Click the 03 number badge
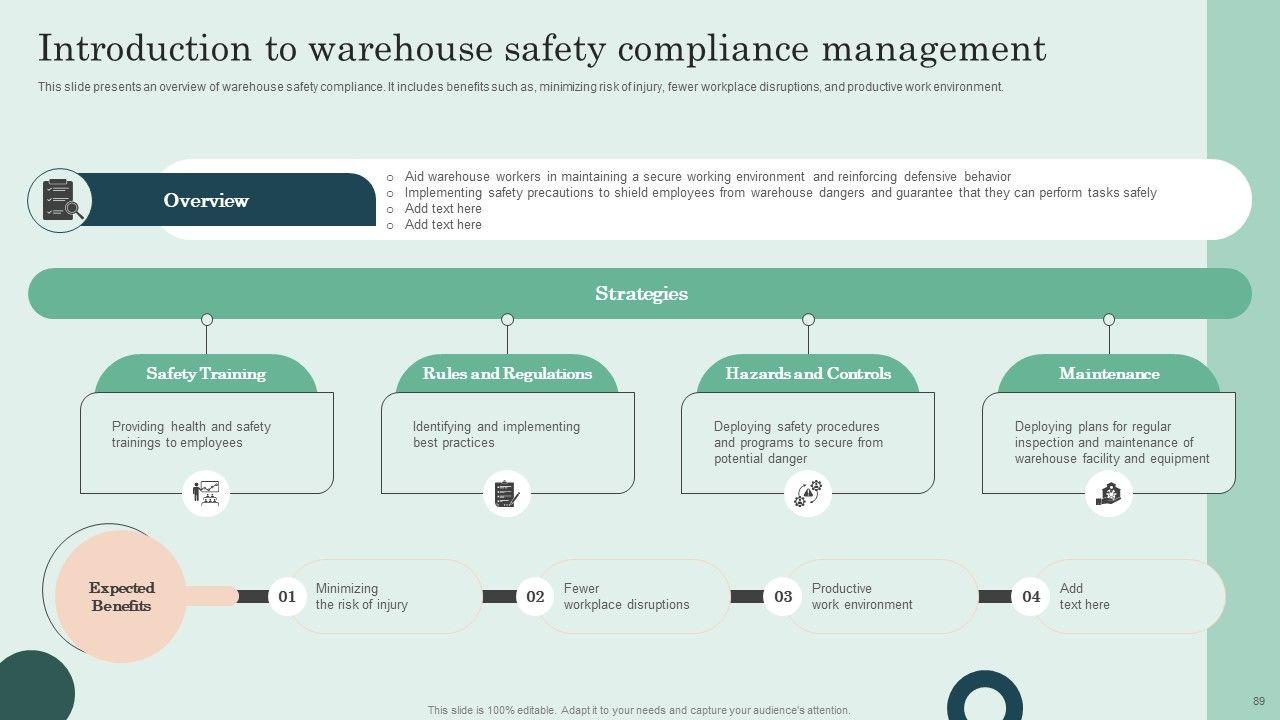This screenshot has width=1280, height=720. click(x=783, y=597)
